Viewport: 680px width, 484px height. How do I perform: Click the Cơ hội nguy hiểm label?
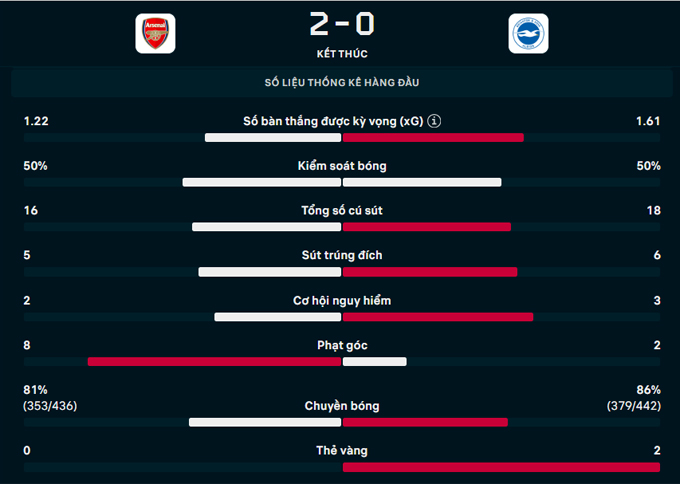342,300
